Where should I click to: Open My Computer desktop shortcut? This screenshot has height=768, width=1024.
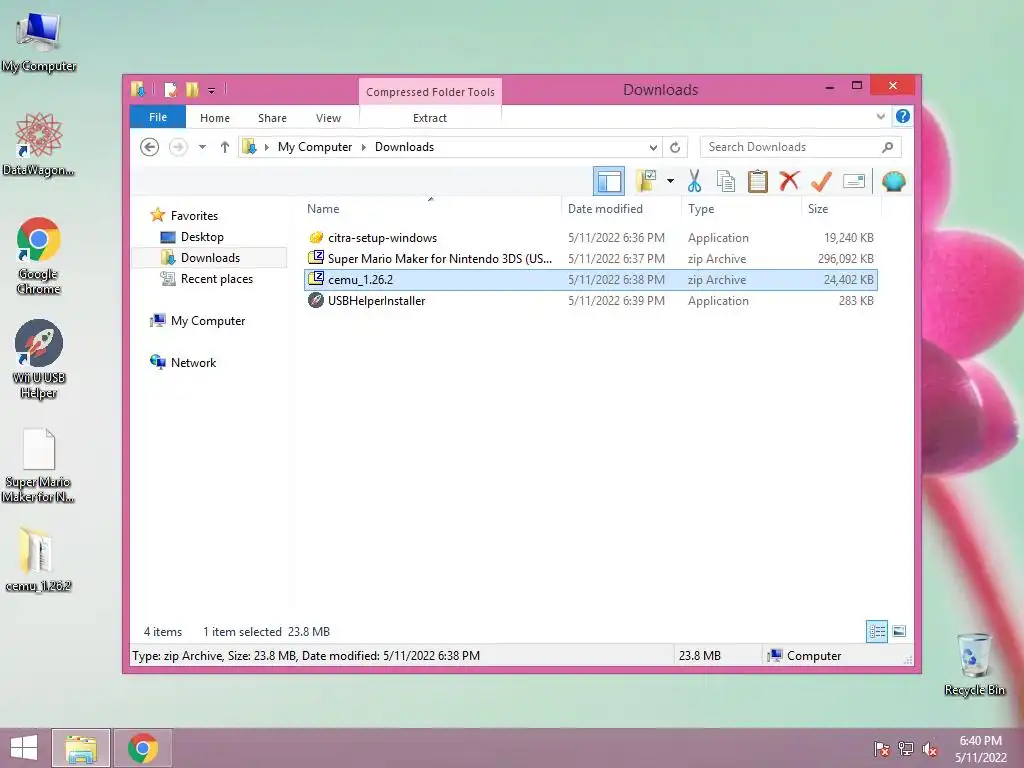click(x=39, y=42)
